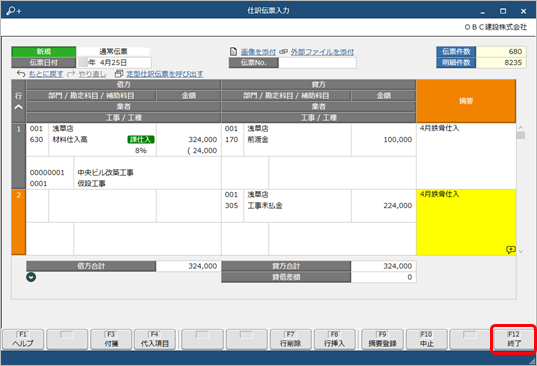Click 前渡金 account in row 1 credit
This screenshot has width=537, height=366.
point(258,139)
